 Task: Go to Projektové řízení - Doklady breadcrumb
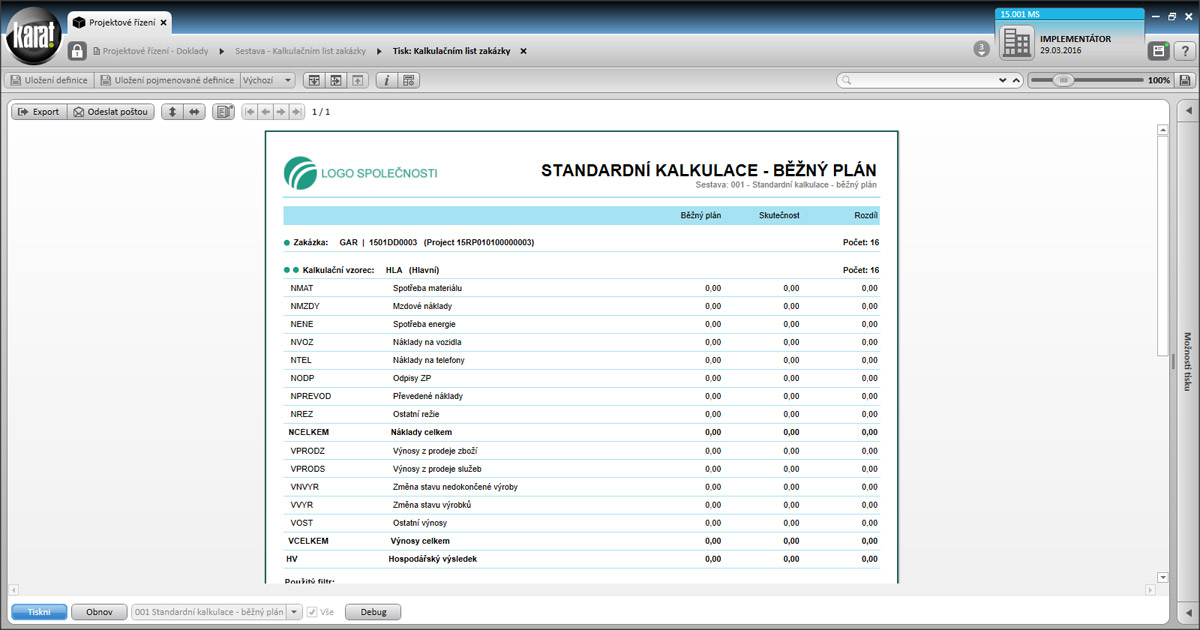coord(150,51)
